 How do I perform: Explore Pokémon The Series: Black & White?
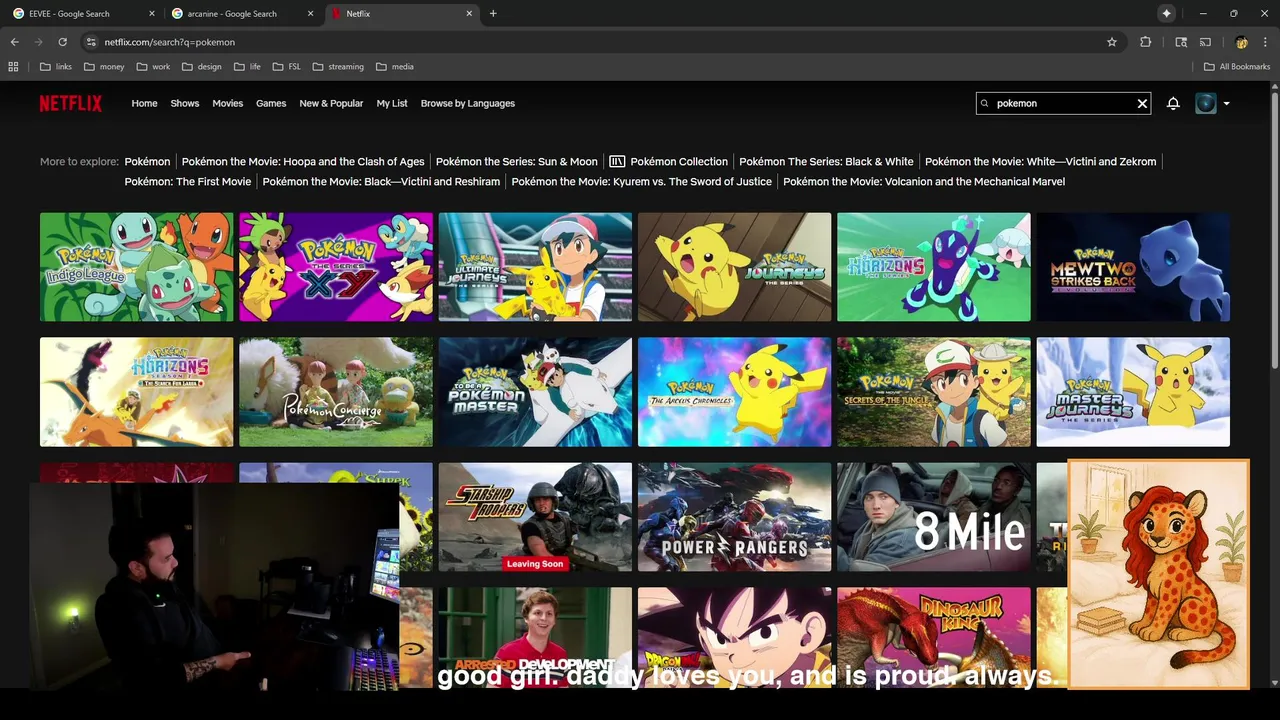pyautogui.click(x=826, y=161)
